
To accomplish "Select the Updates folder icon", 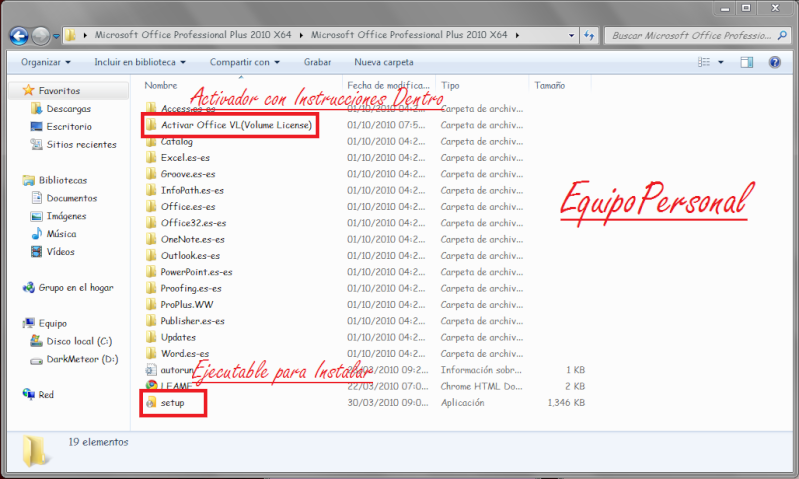I will [x=151, y=337].
